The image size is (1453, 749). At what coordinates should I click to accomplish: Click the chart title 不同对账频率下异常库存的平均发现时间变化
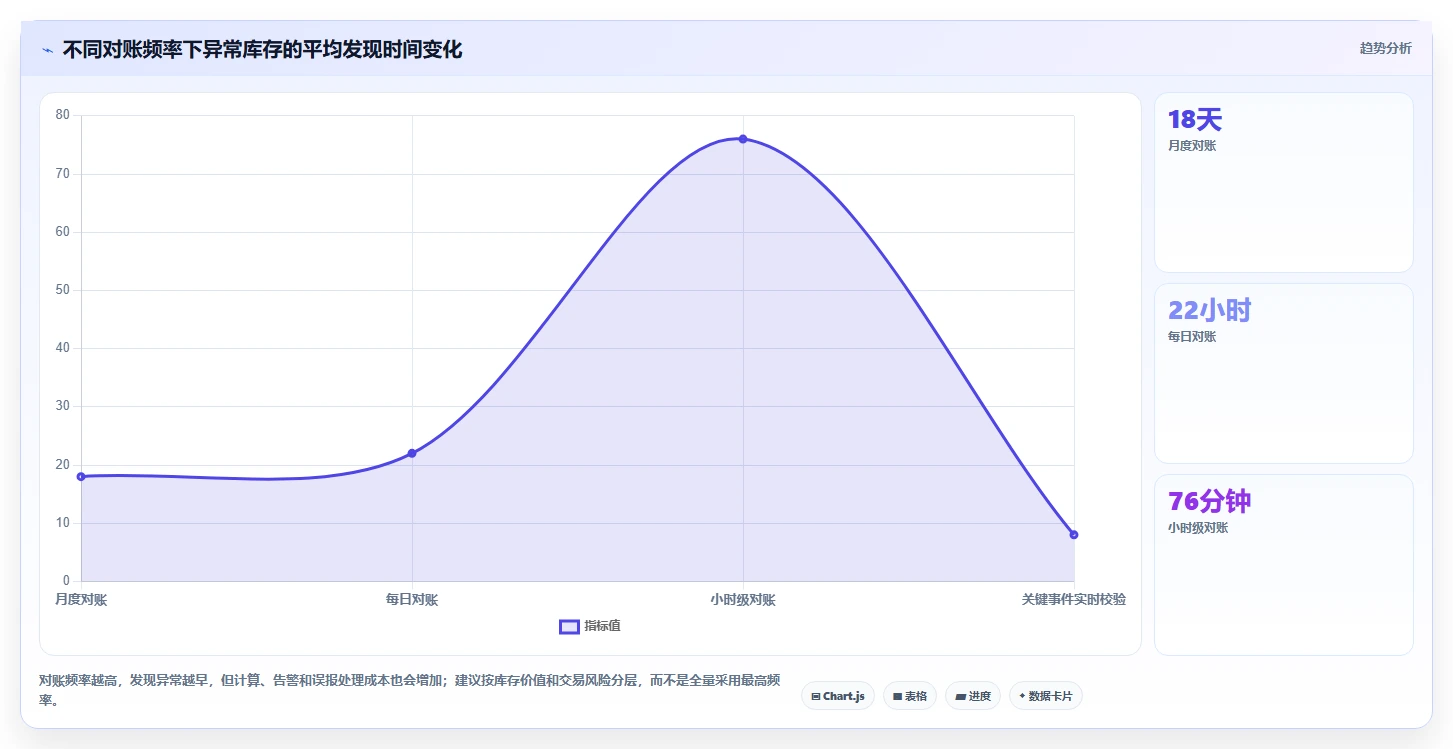click(262, 49)
